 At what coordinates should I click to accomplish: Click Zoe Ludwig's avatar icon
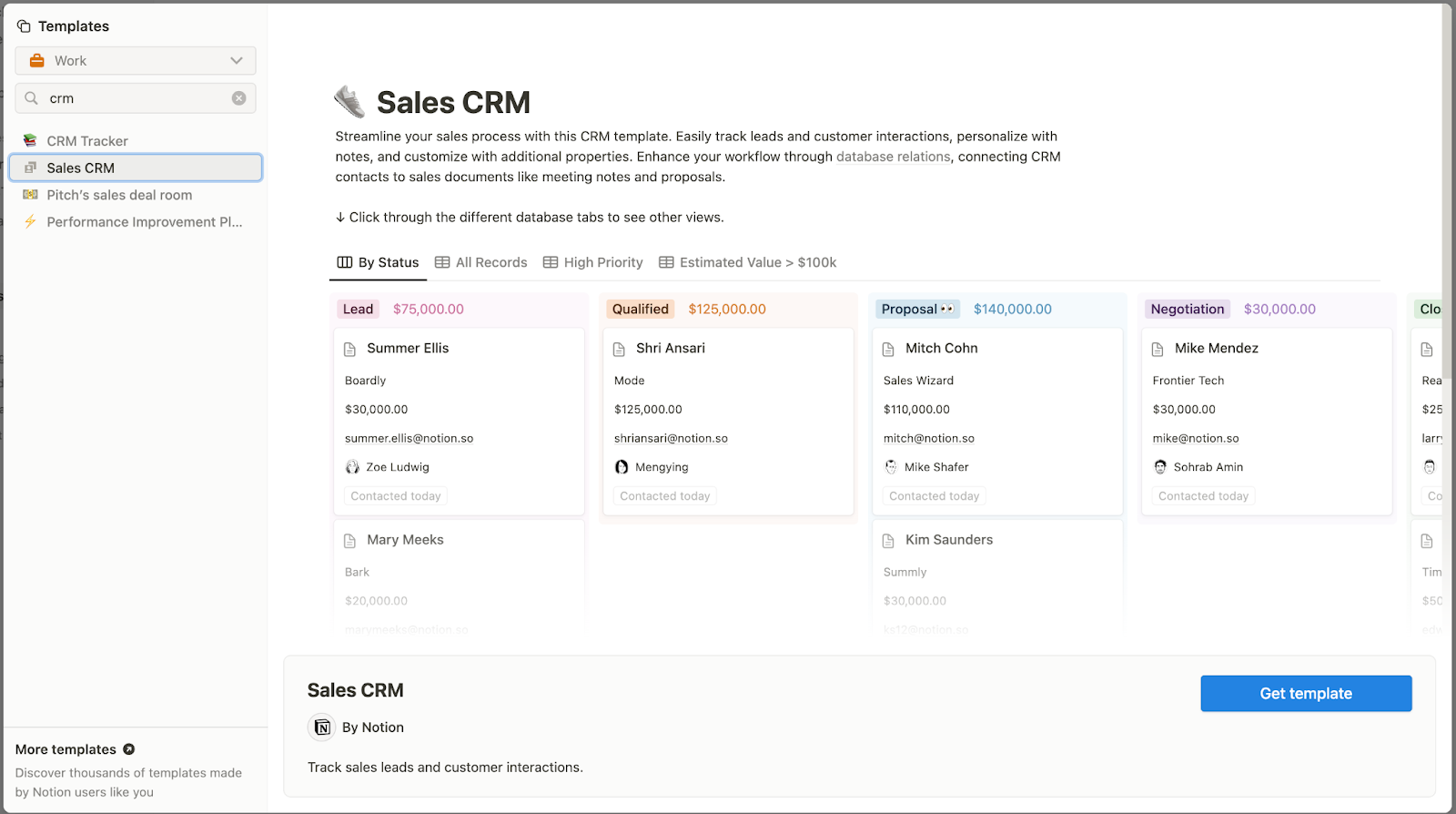pos(352,467)
